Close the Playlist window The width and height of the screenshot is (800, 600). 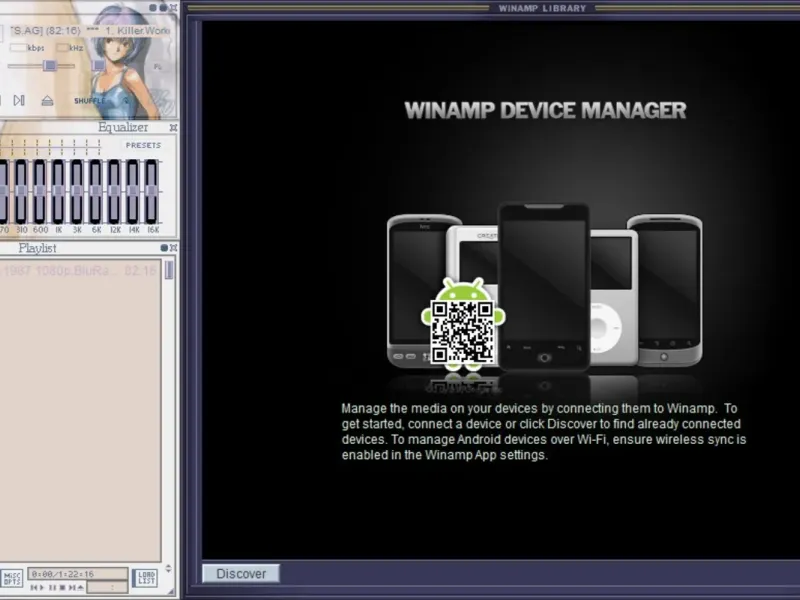point(173,247)
